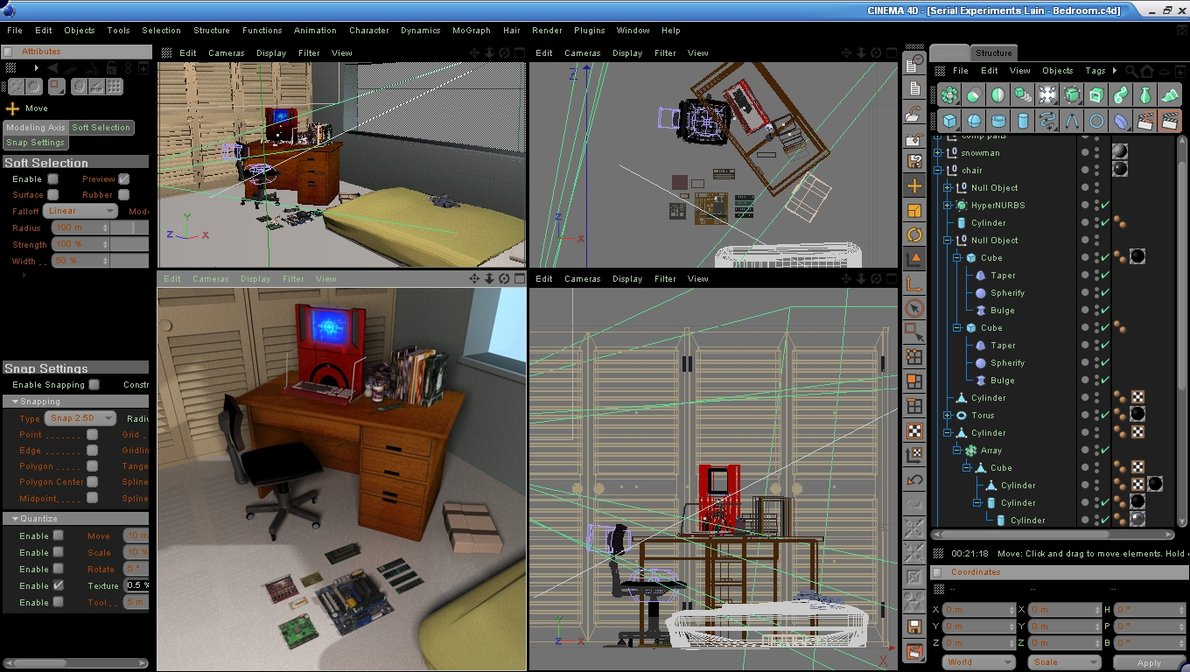Click the open file folder icon
Screen dimensions: 1190x672
pyautogui.click(x=915, y=114)
